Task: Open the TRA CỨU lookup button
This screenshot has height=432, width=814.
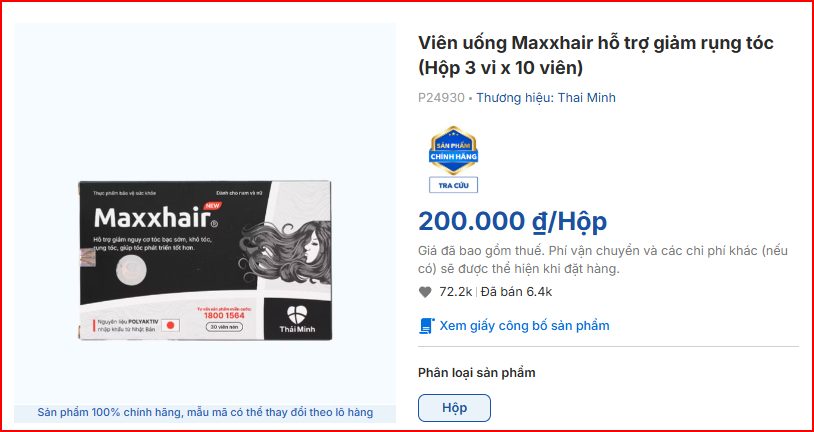Action: [x=453, y=185]
